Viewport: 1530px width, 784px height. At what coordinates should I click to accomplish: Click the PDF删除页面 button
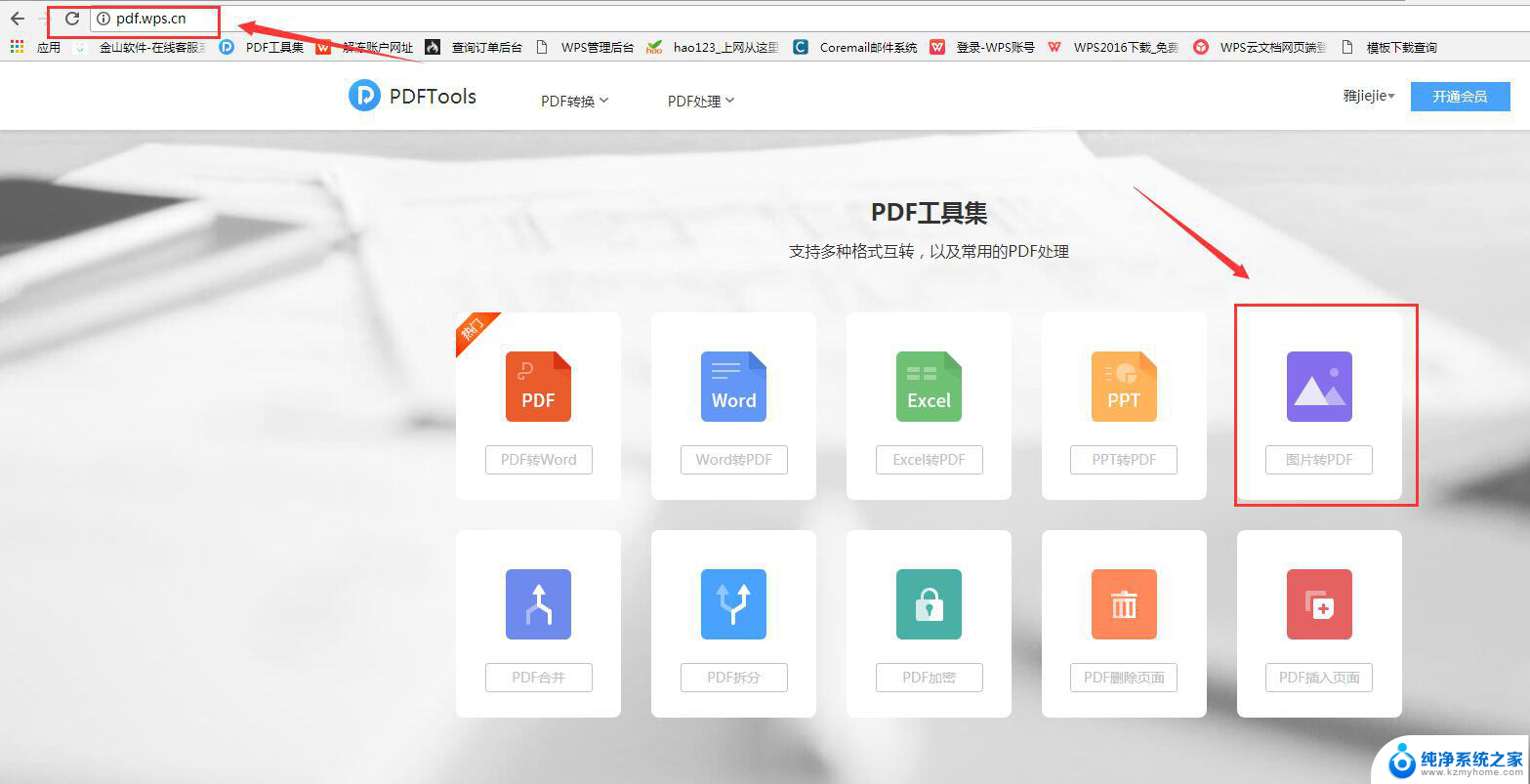tap(1124, 678)
